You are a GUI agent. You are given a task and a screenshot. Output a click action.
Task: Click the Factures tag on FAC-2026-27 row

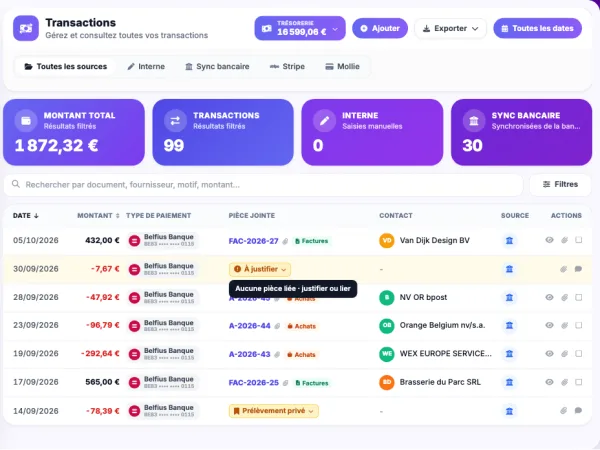[x=312, y=241]
